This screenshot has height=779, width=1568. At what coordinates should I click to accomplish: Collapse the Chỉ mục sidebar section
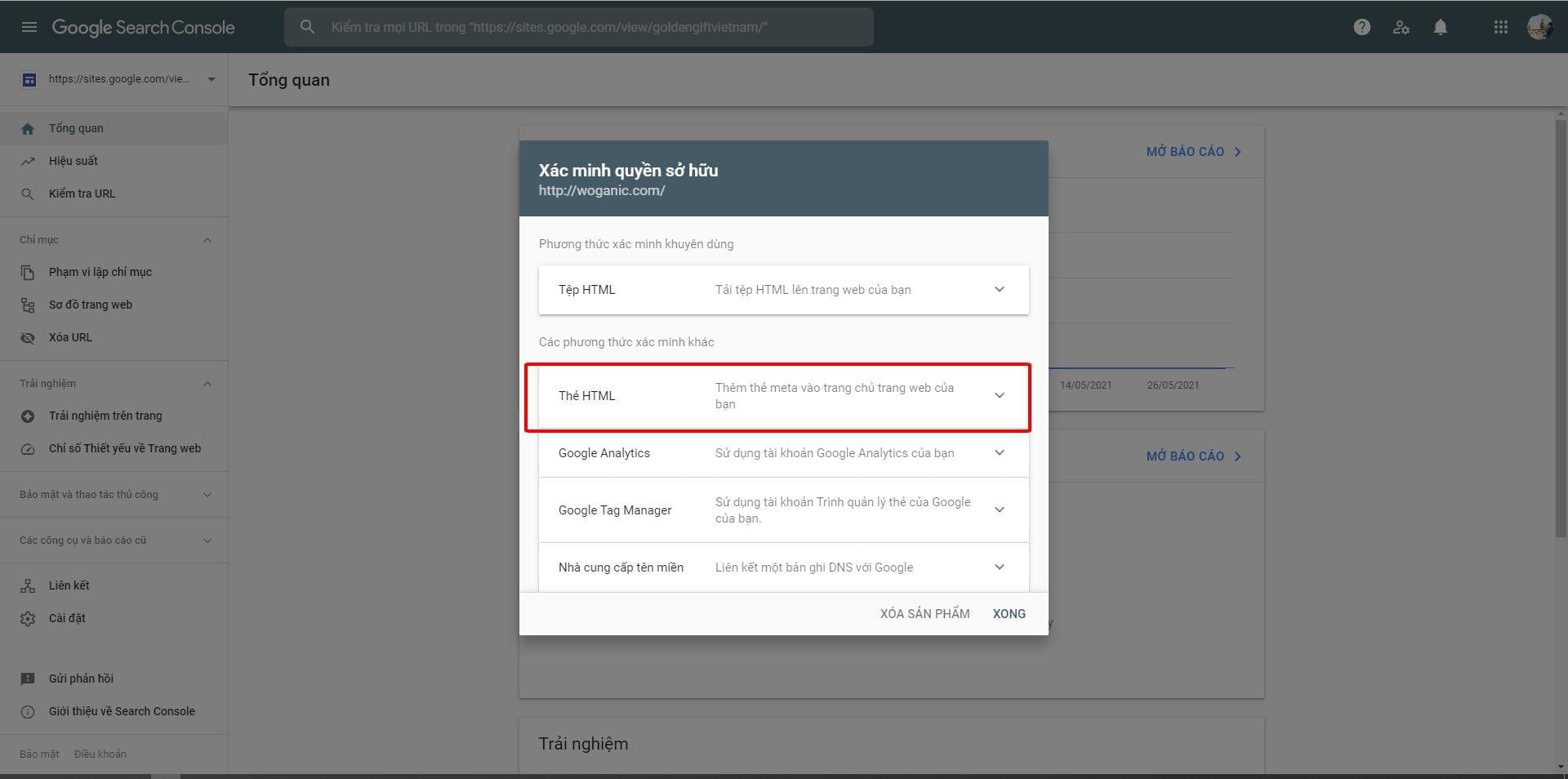[x=207, y=240]
